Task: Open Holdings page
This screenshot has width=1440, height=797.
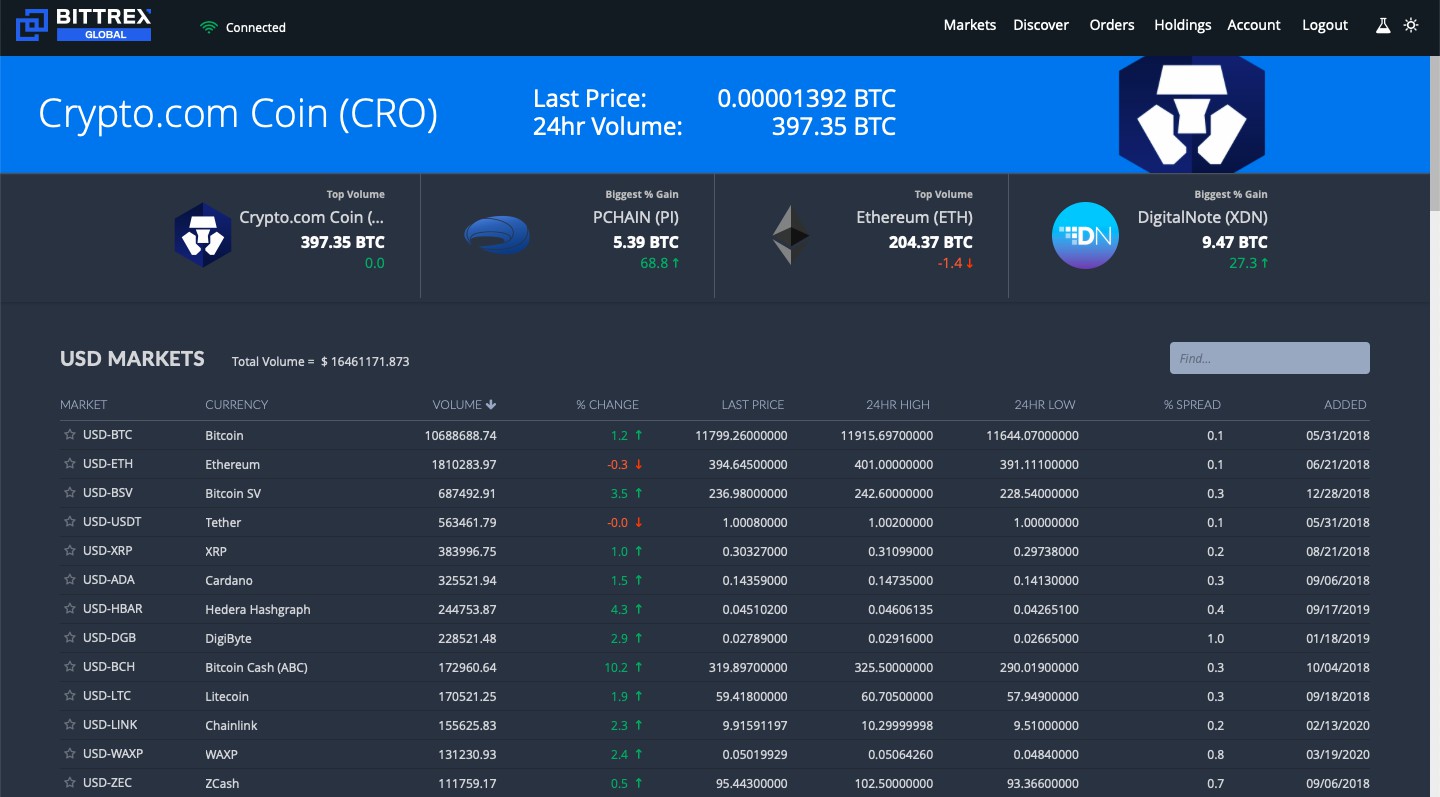Action: (1182, 25)
